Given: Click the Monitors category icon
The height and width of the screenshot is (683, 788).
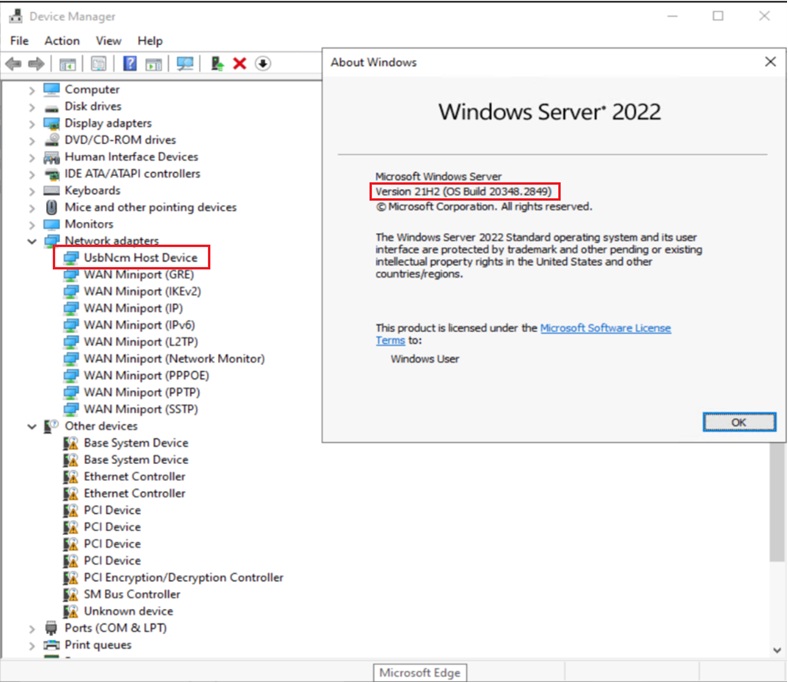Looking at the screenshot, I should pyautogui.click(x=51, y=224).
